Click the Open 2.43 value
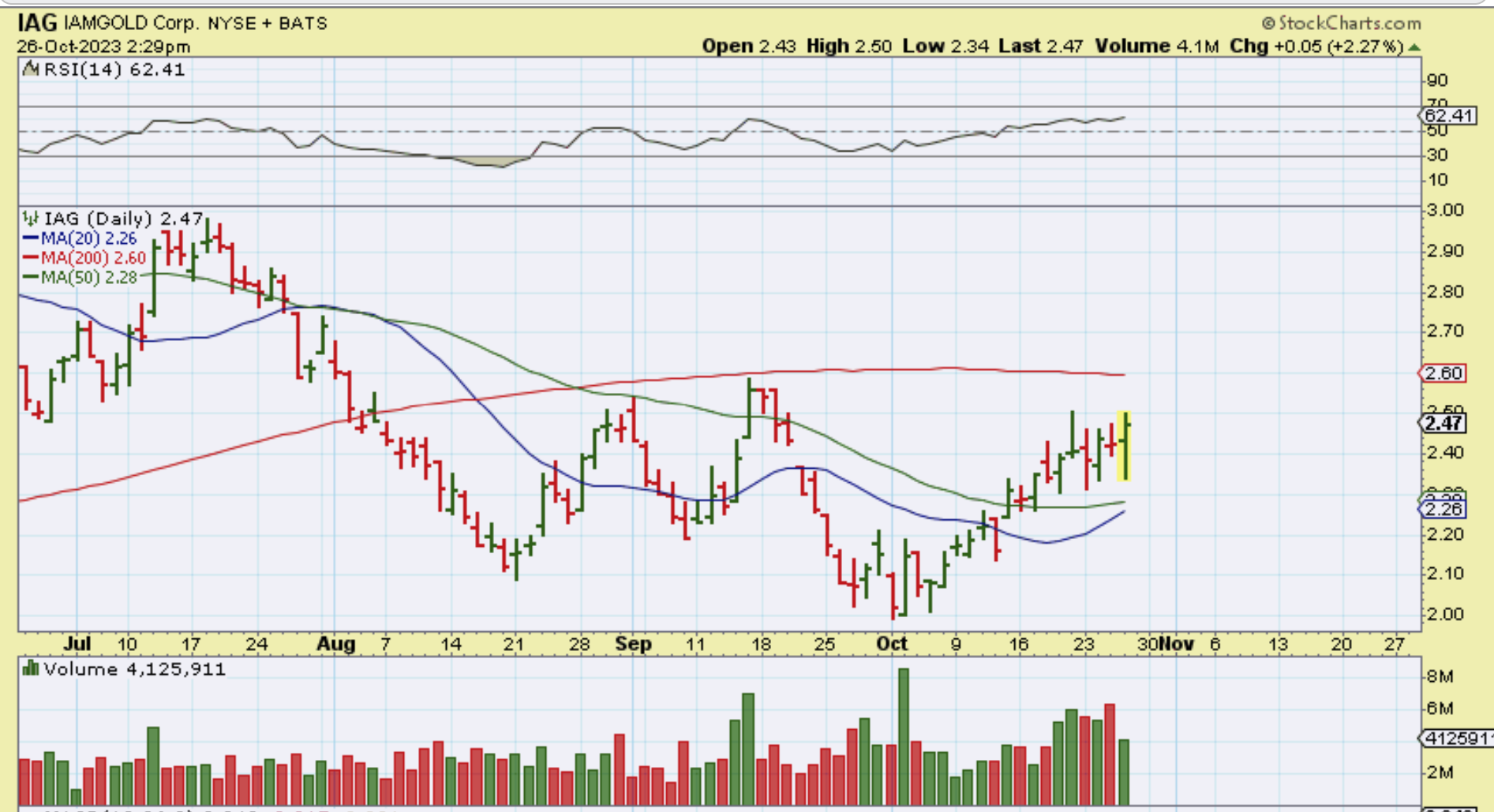Viewport: 1494px width, 812px height. pyautogui.click(x=749, y=47)
